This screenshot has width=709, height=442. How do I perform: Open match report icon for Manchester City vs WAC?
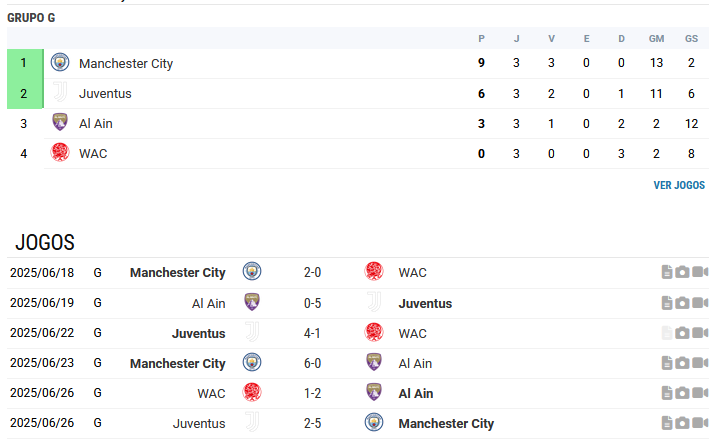pos(667,272)
